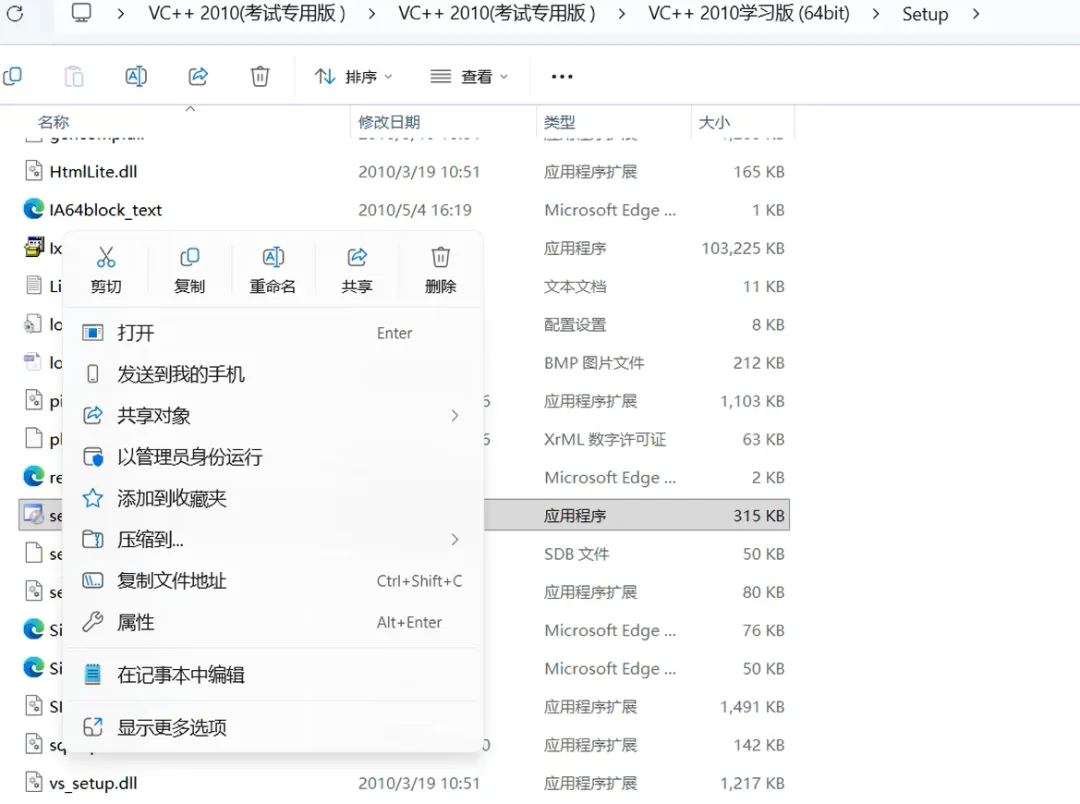Click the toolbar share icon
The width and height of the screenshot is (1080, 804).
[198, 76]
